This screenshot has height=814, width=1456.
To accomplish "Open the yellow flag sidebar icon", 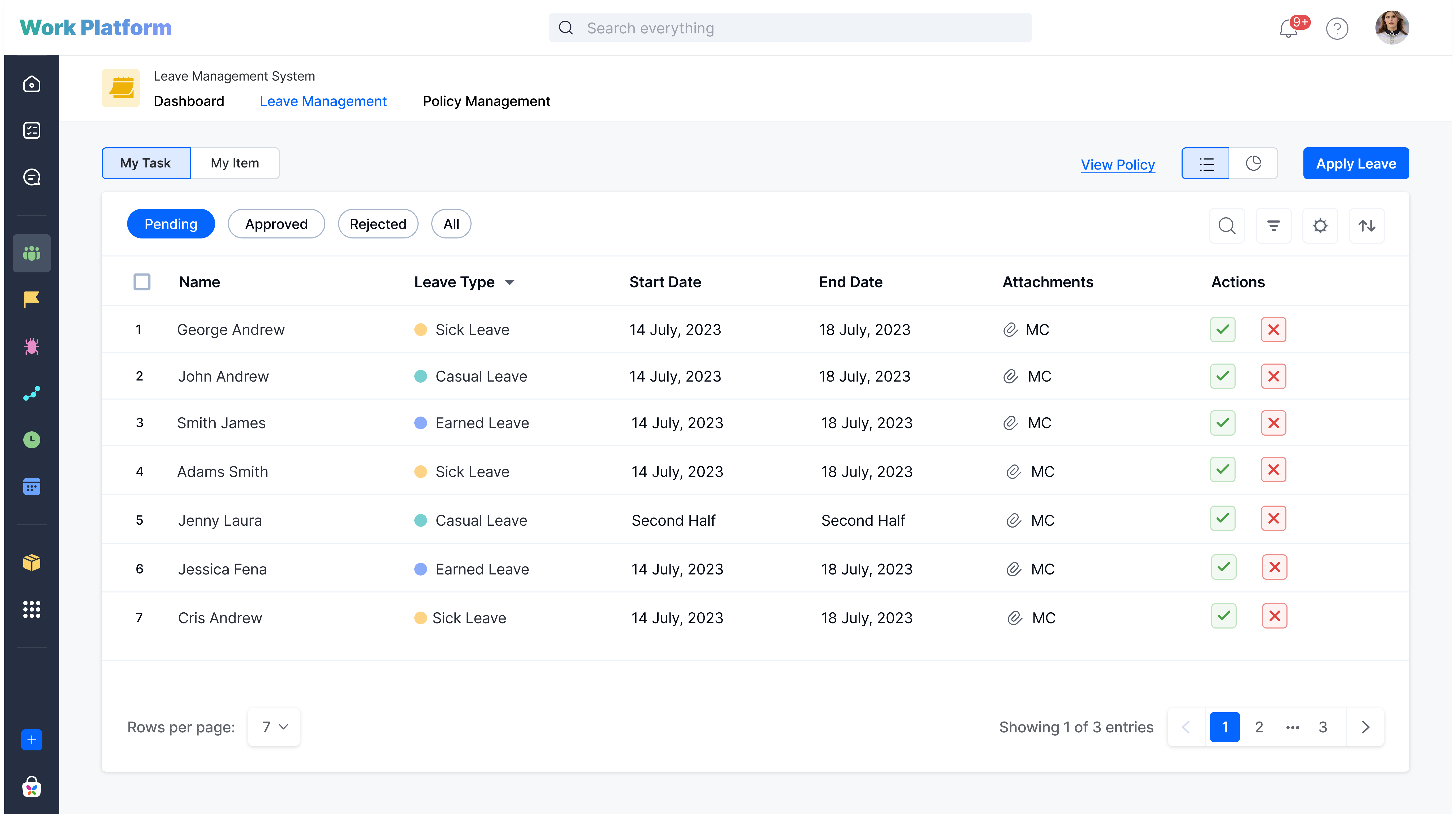I will (x=32, y=300).
